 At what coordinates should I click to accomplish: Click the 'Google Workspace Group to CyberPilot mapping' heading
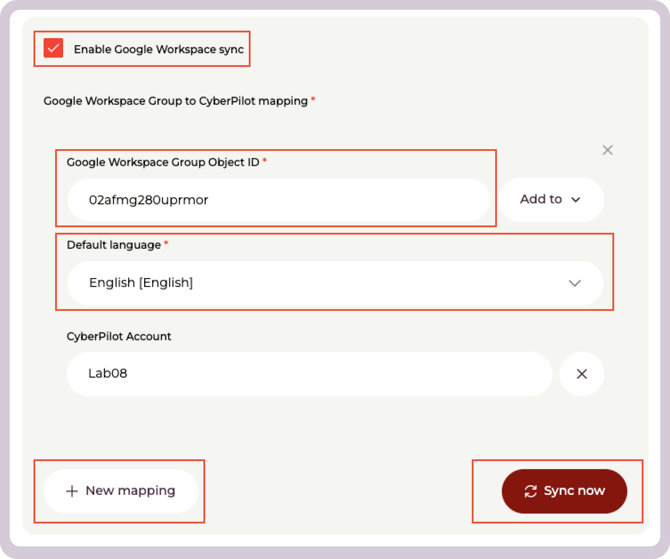pyautogui.click(x=175, y=101)
